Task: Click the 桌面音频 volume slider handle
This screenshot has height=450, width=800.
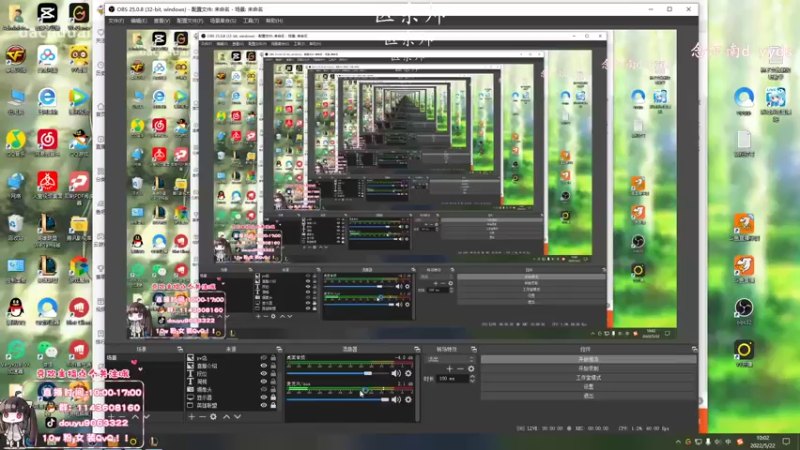Action: pyautogui.click(x=368, y=373)
